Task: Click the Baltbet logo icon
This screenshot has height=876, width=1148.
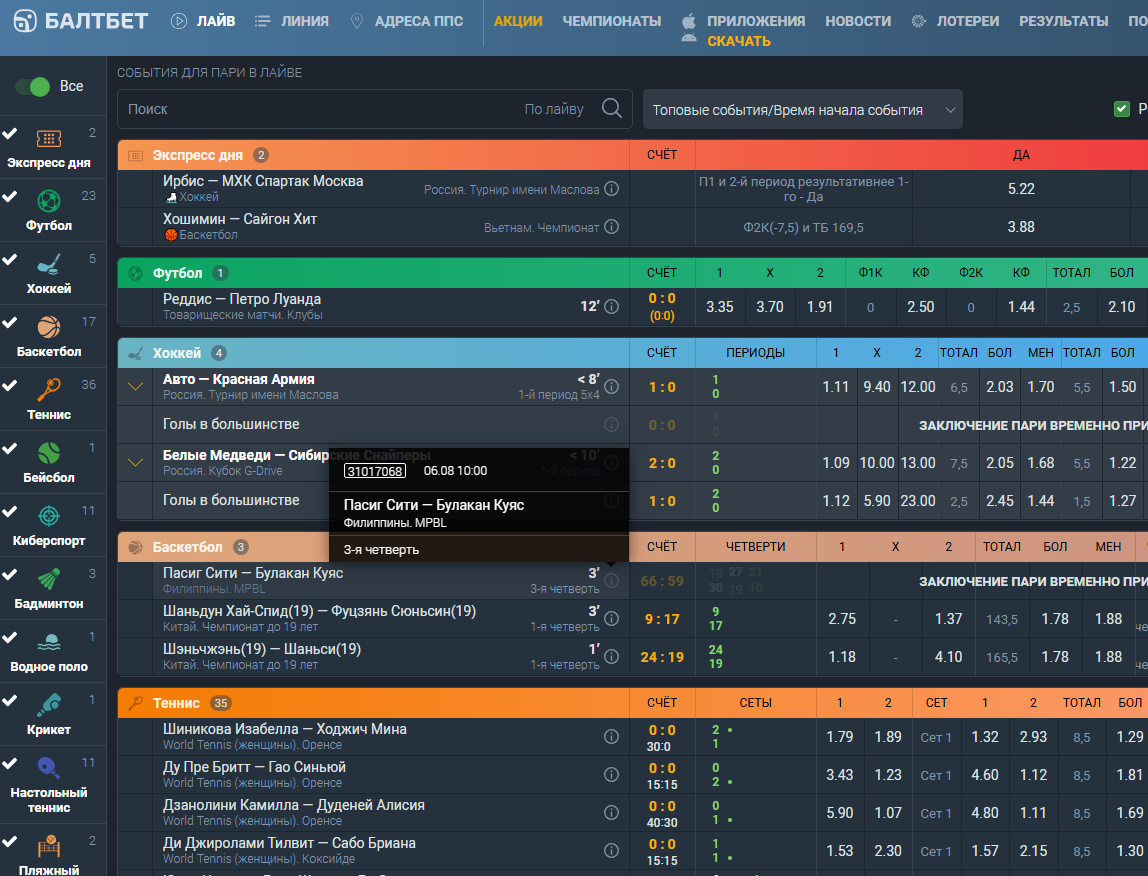Action: (24, 21)
